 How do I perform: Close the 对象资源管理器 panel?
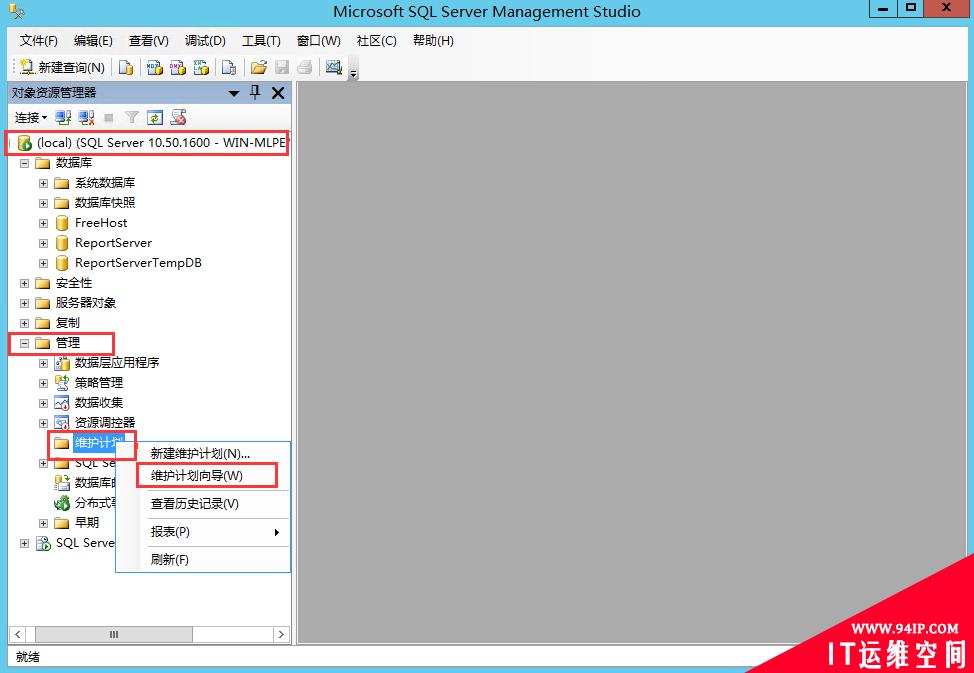coord(278,93)
